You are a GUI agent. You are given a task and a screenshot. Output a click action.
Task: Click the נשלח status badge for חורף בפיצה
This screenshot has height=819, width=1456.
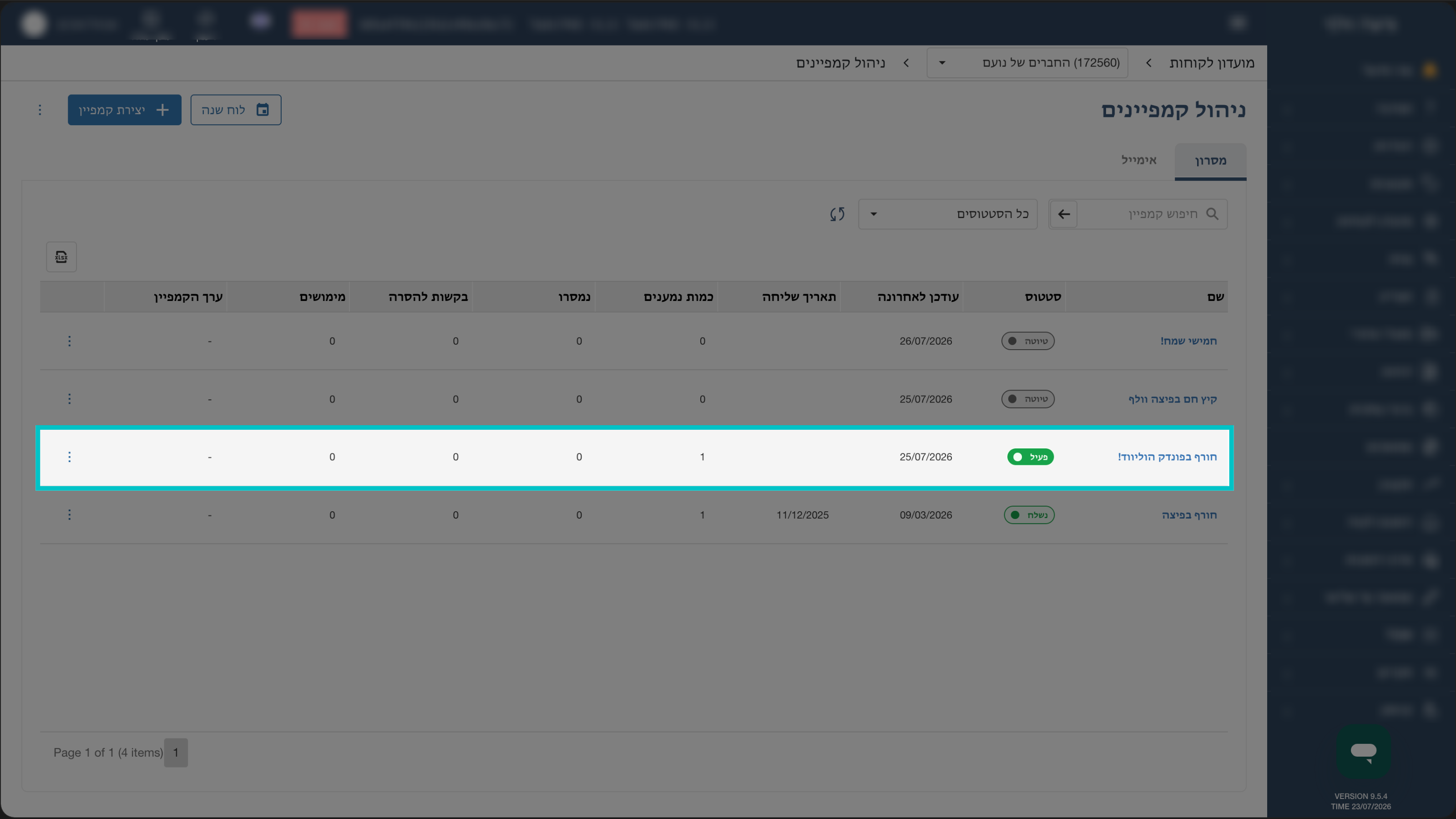click(x=1029, y=515)
